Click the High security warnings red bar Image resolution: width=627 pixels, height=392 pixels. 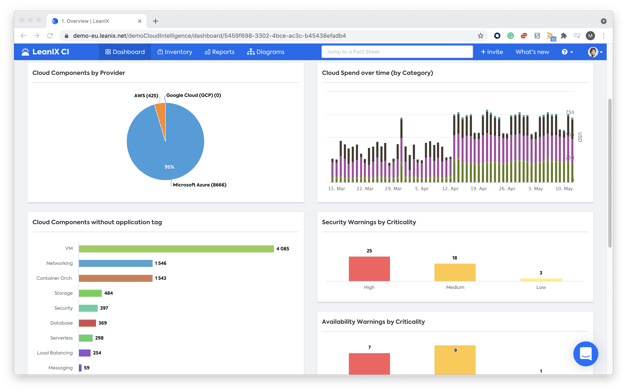coord(369,269)
